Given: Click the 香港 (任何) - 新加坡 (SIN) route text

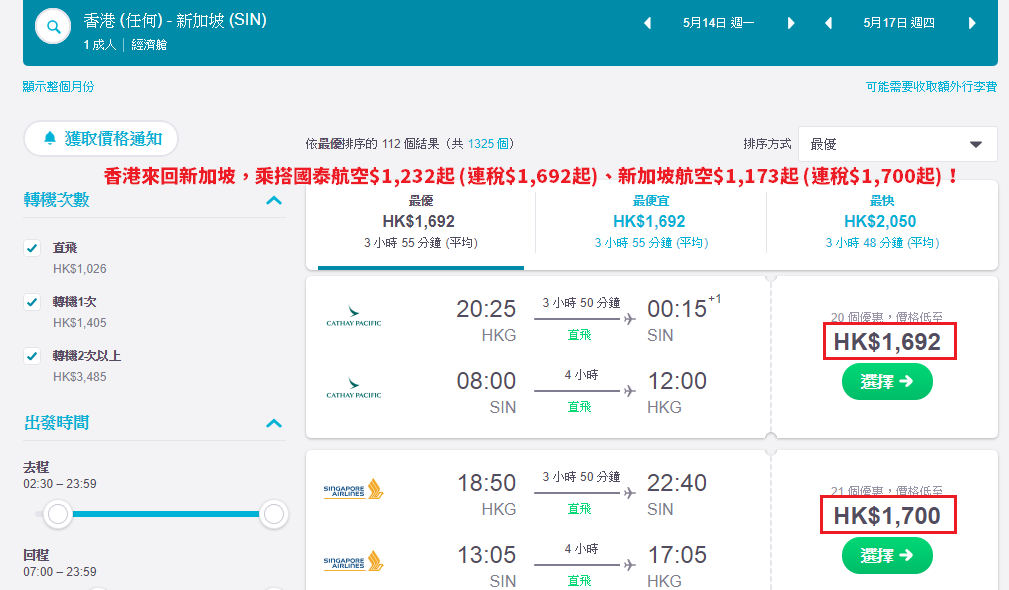Looking at the screenshot, I should coord(175,21).
